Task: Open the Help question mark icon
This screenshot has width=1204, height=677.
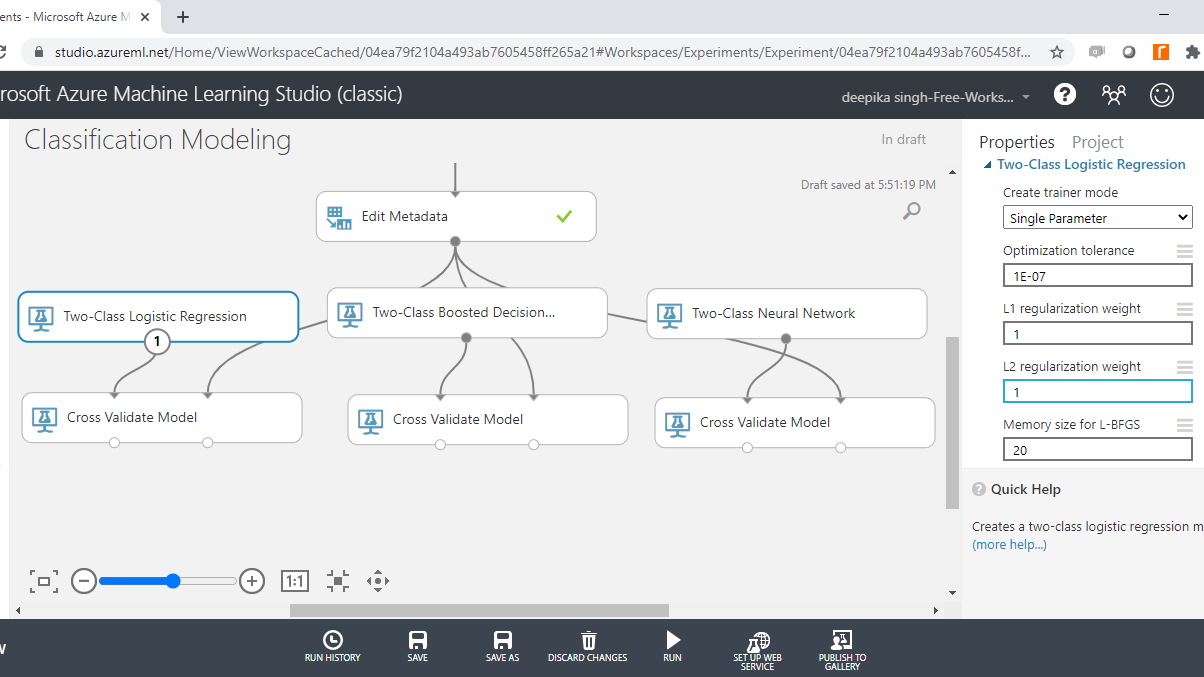Action: click(x=1065, y=94)
